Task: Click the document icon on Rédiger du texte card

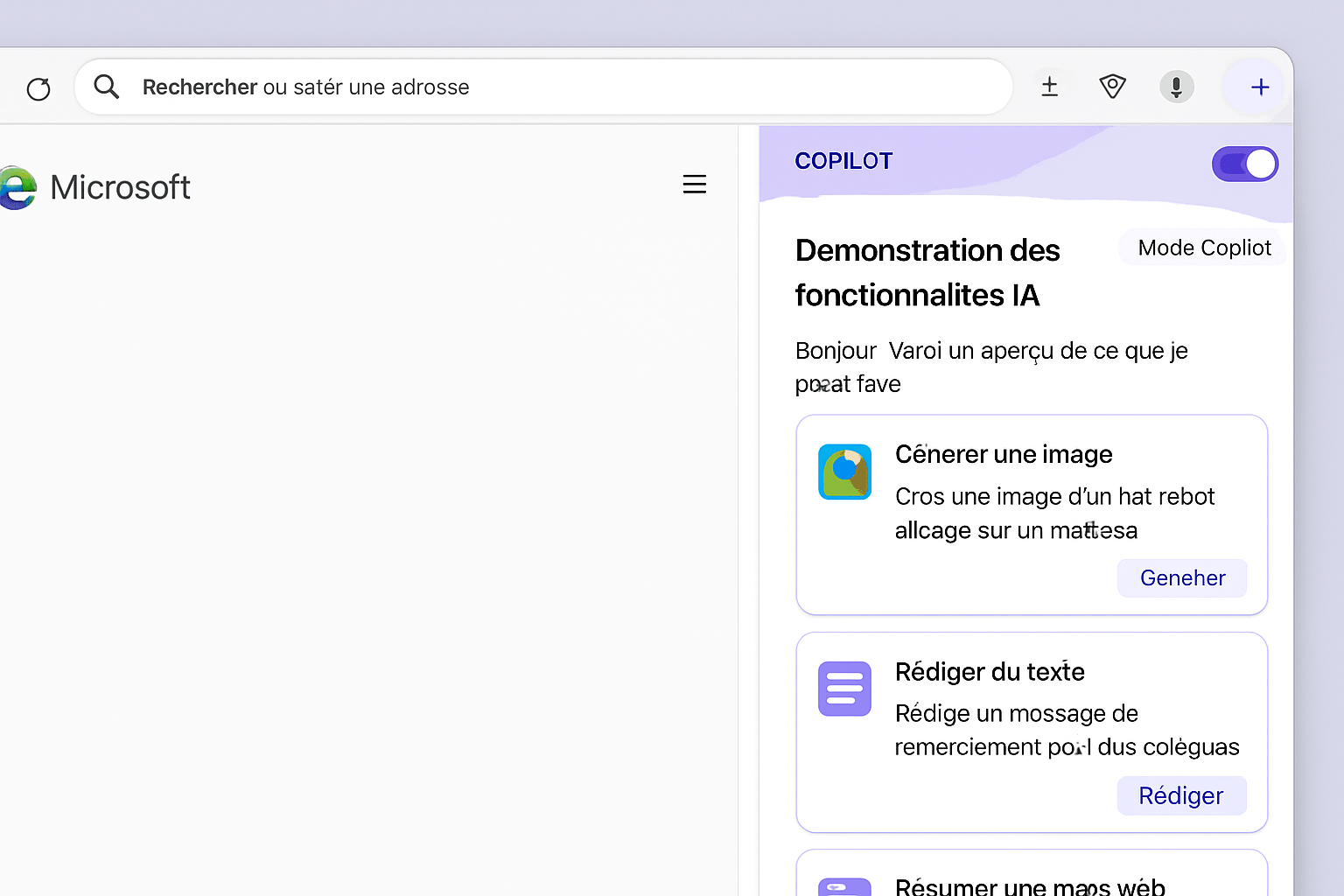Action: (844, 689)
